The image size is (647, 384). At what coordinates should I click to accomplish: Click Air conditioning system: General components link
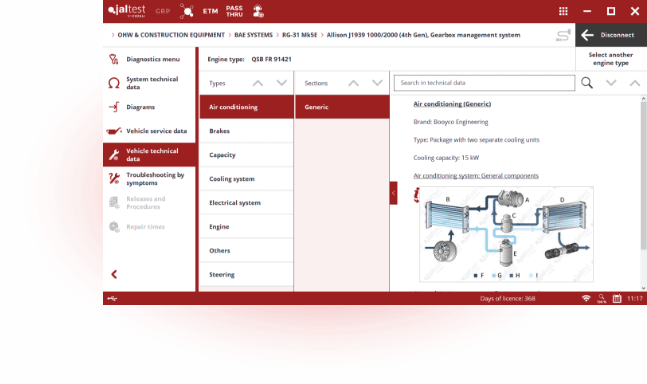pos(476,176)
